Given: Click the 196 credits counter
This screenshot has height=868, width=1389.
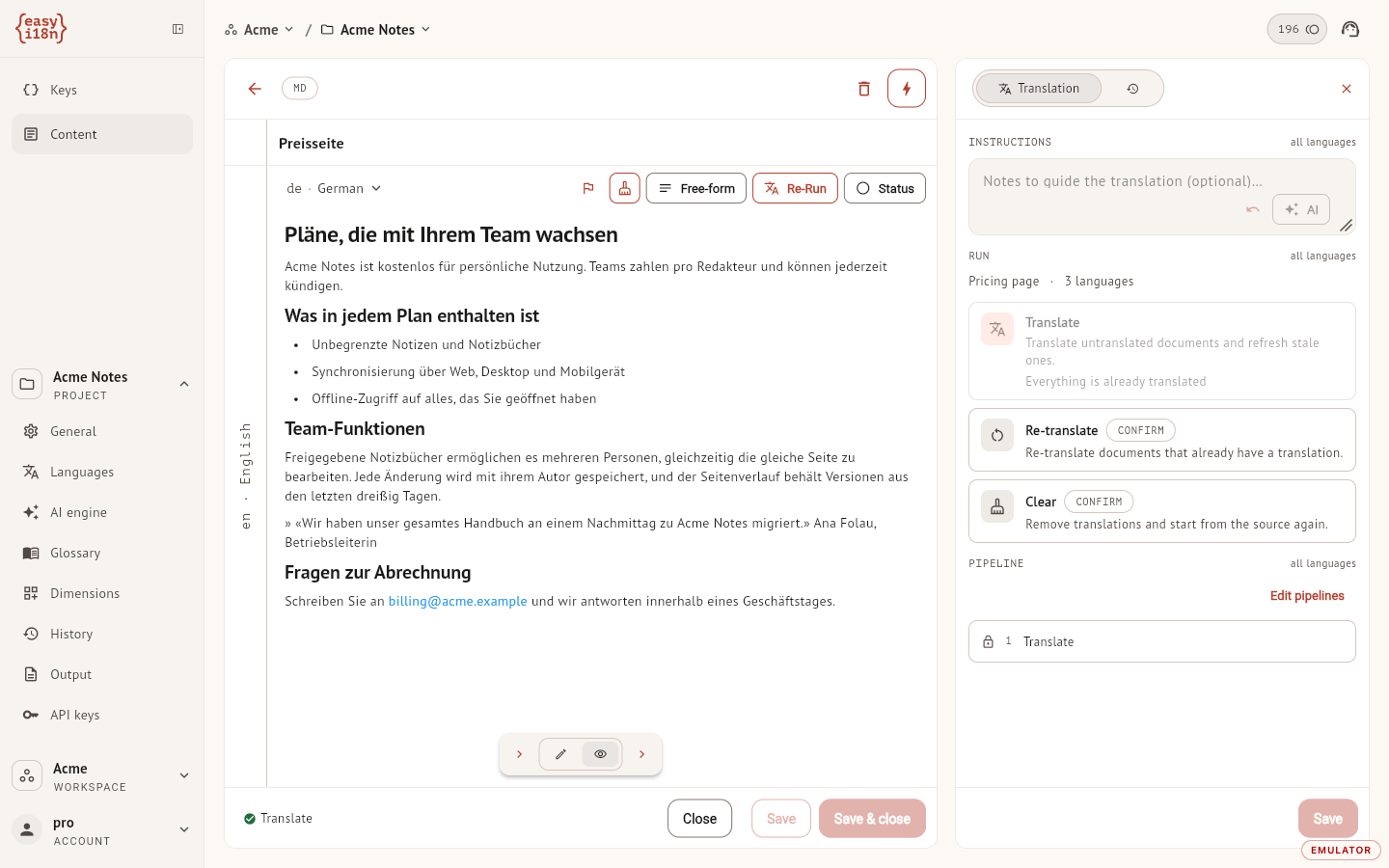Looking at the screenshot, I should 1297,29.
